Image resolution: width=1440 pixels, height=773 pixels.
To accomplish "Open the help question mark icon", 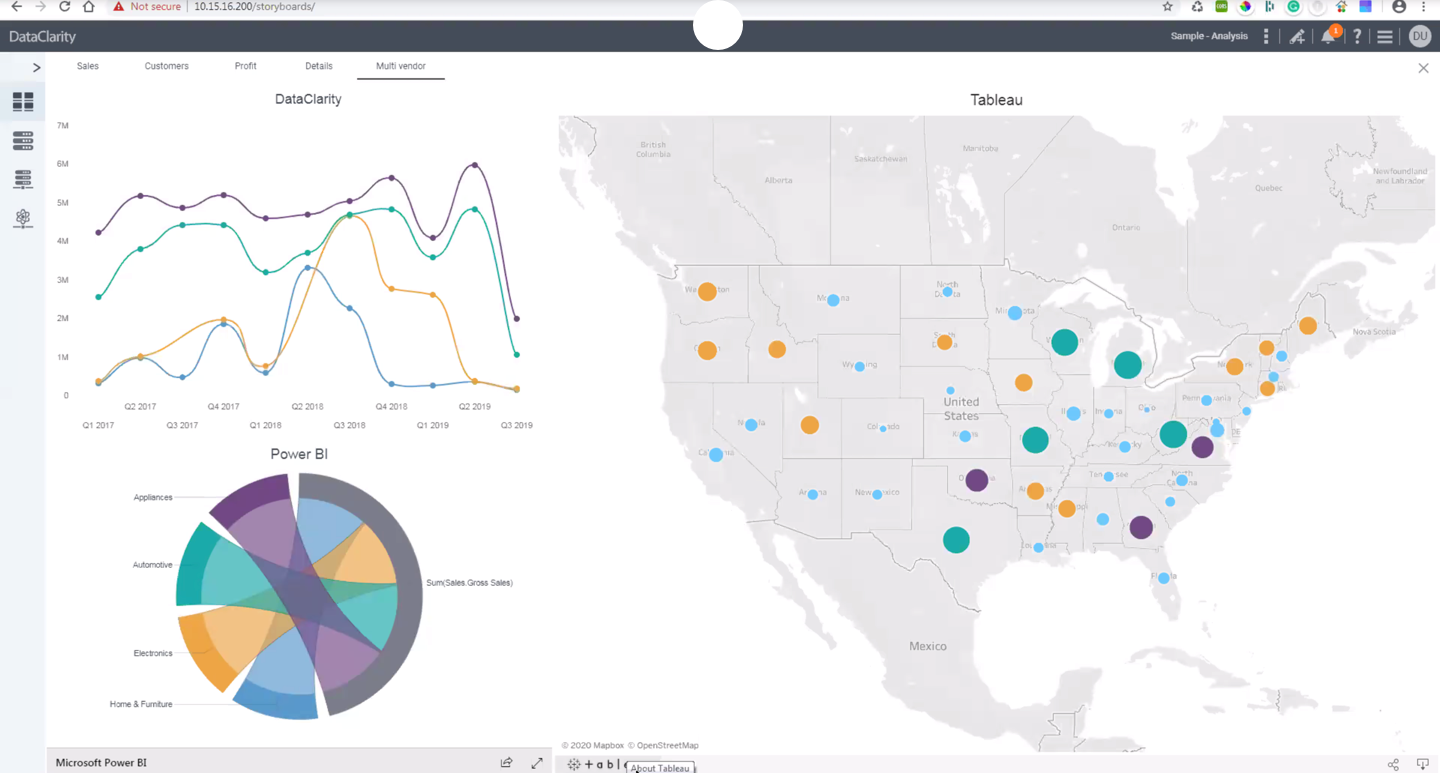I will pos(1357,36).
